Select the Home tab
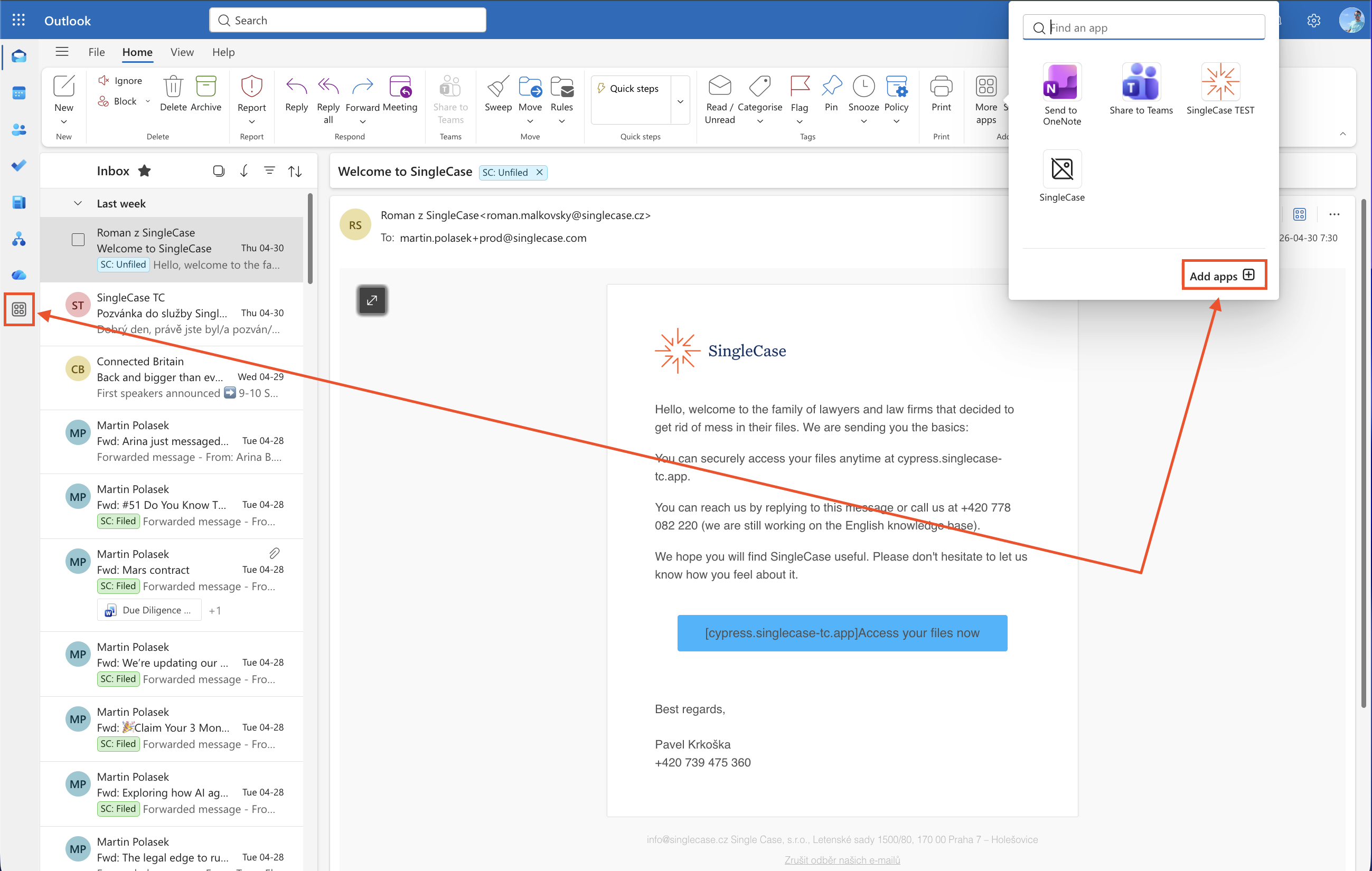Viewport: 1372px width, 871px height. (x=137, y=52)
